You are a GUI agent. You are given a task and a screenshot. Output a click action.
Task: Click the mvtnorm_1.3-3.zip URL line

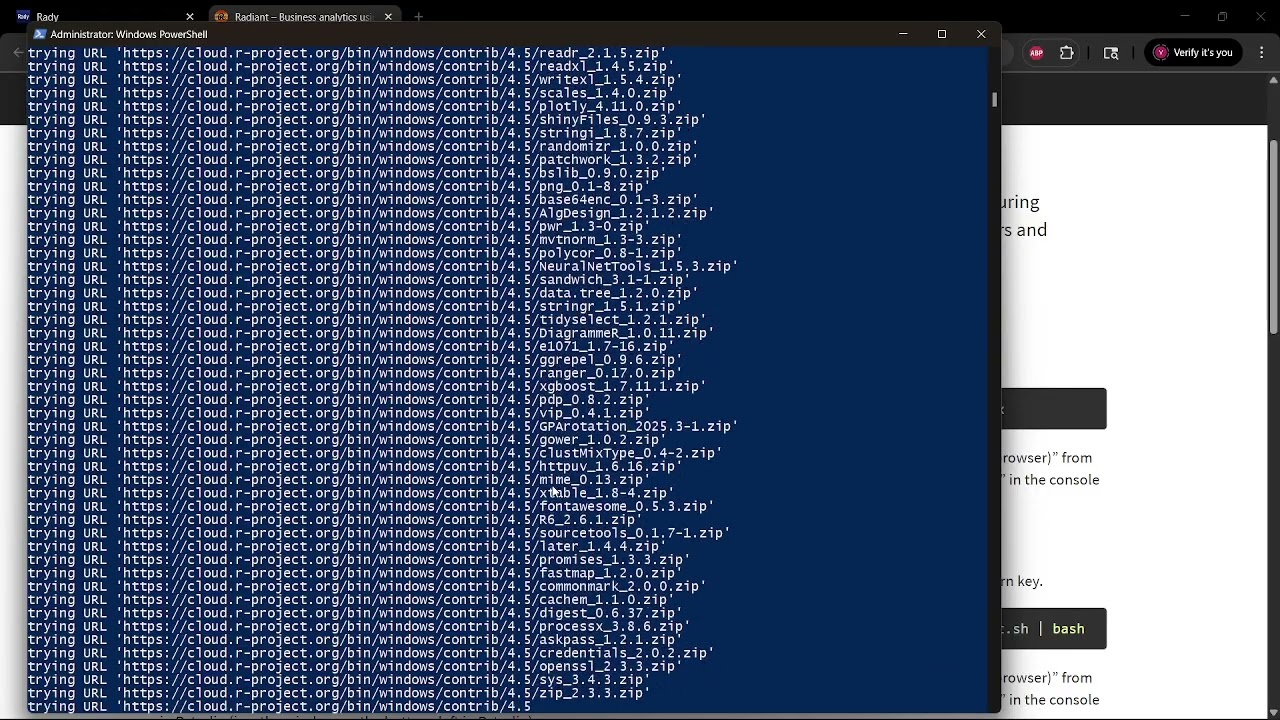pos(355,240)
